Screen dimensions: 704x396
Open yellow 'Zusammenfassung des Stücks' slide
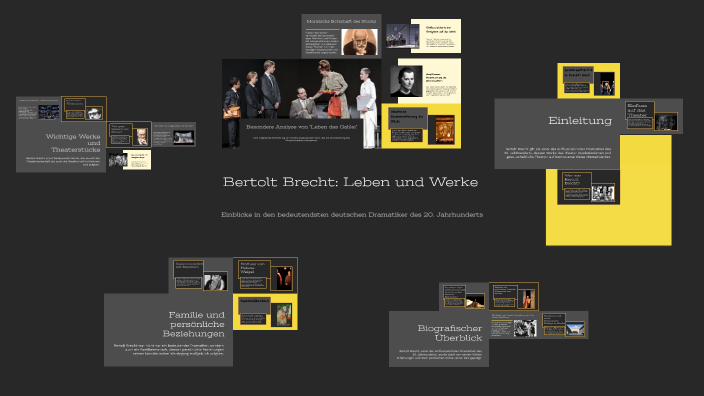(x=421, y=126)
